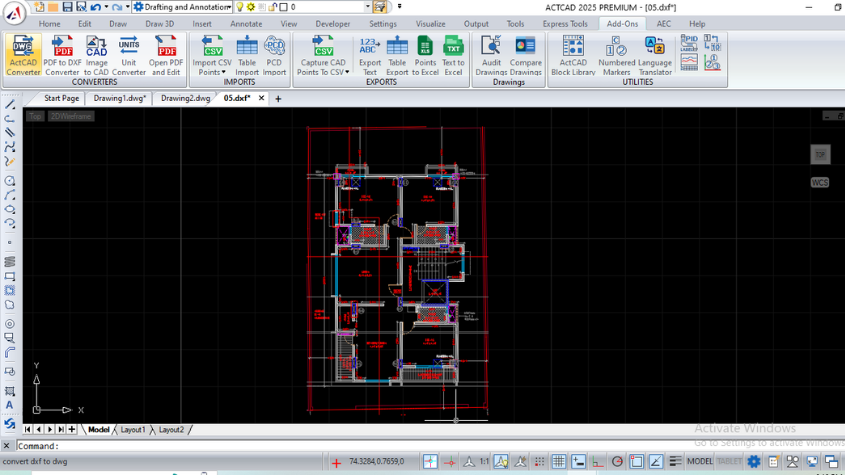Click the WCS button in viewport
Screen dimensions: 845x475
pyautogui.click(x=820, y=183)
